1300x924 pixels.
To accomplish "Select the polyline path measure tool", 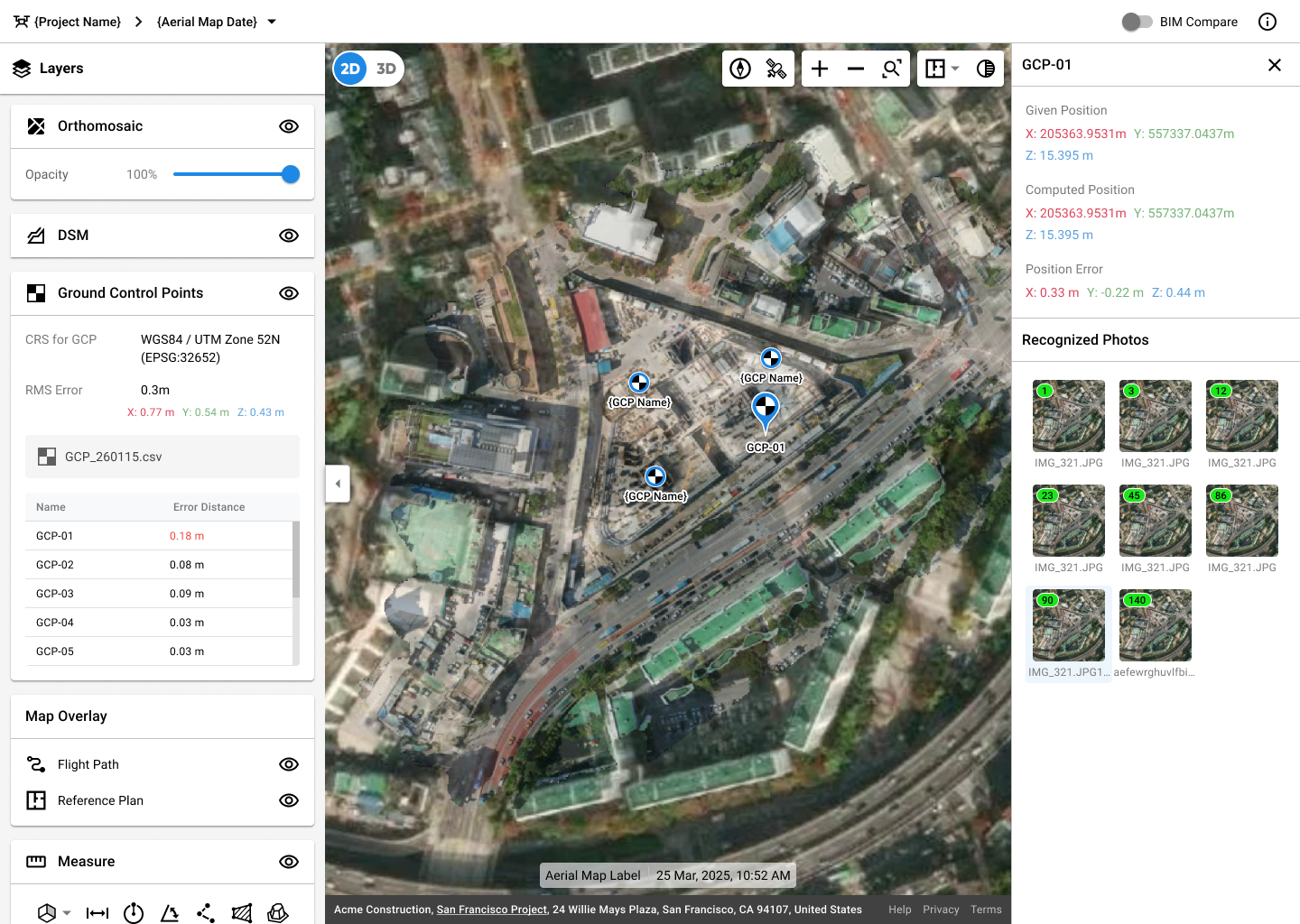I will click(206, 913).
